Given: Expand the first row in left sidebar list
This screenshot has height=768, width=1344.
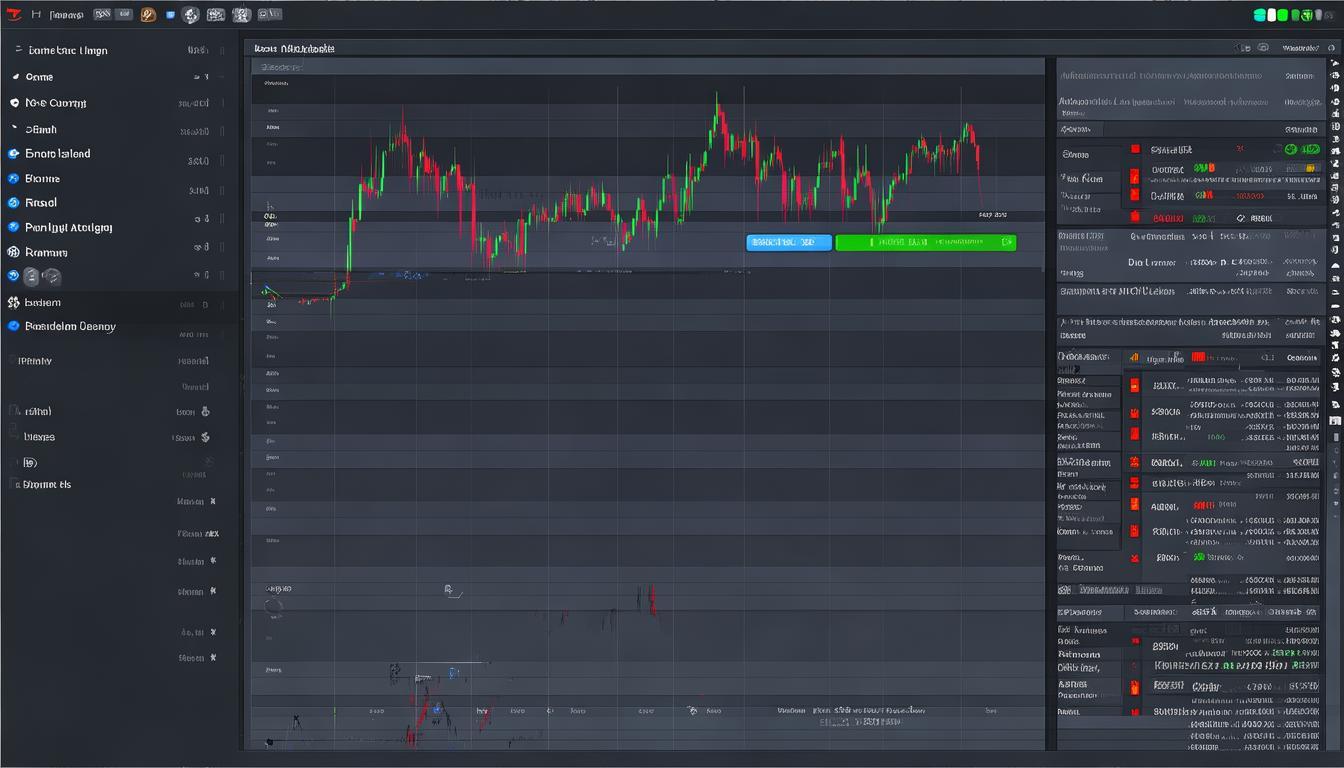Looking at the screenshot, I should tap(68, 50).
